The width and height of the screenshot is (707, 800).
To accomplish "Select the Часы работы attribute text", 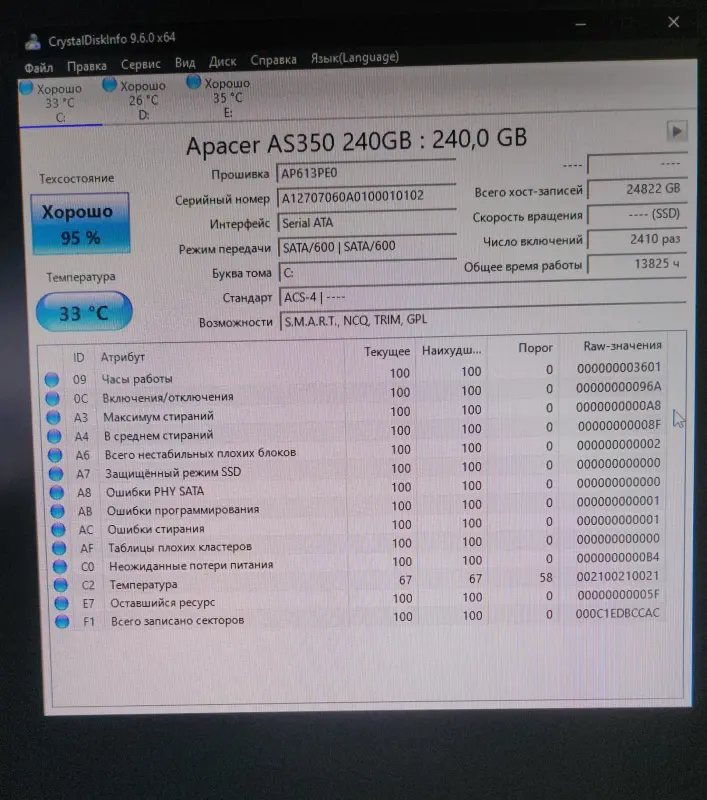I will click(x=137, y=379).
